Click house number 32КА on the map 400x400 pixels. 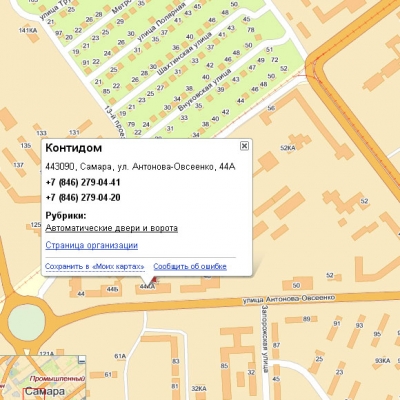pos(199,389)
